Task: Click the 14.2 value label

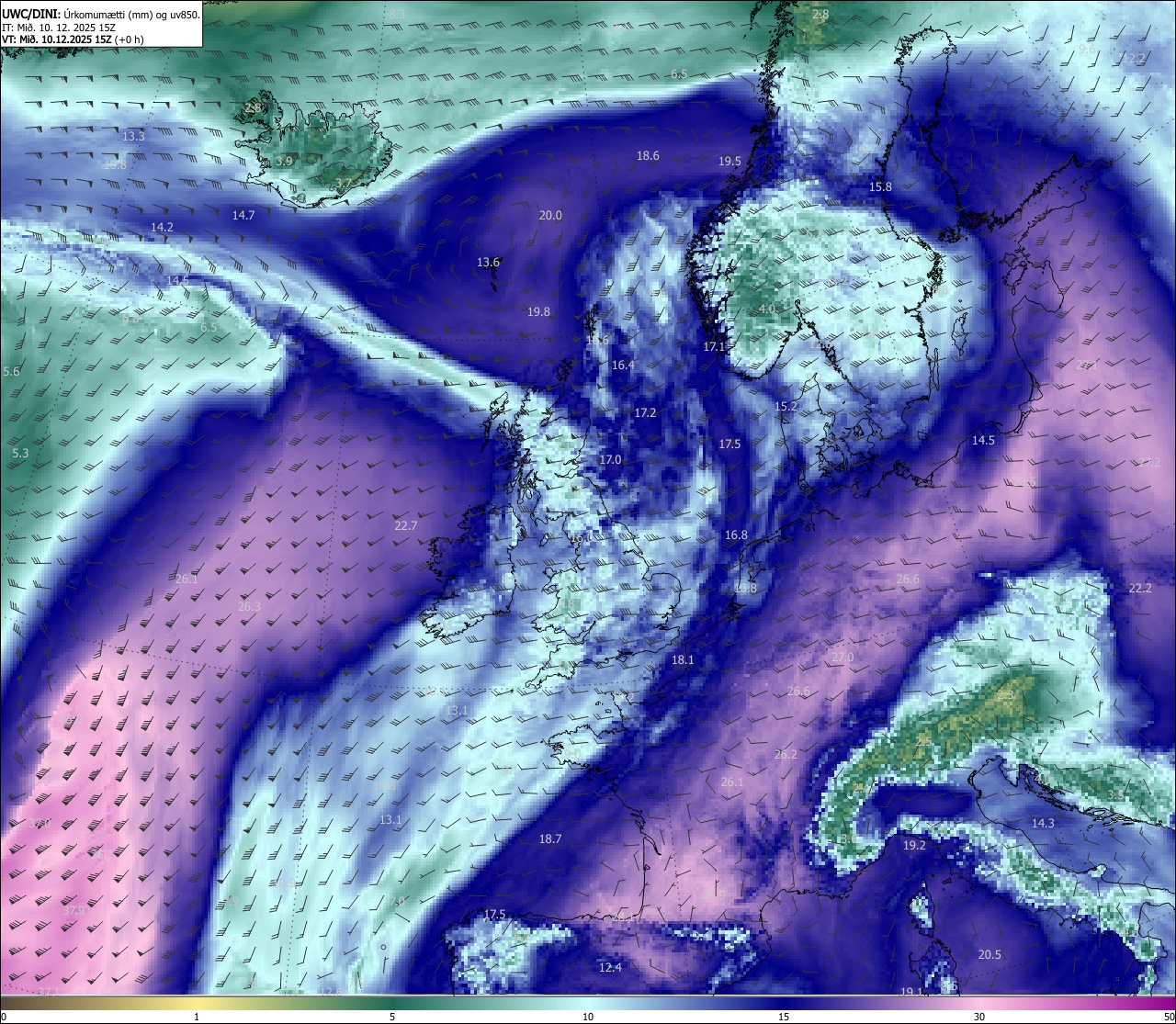Action: (x=162, y=227)
